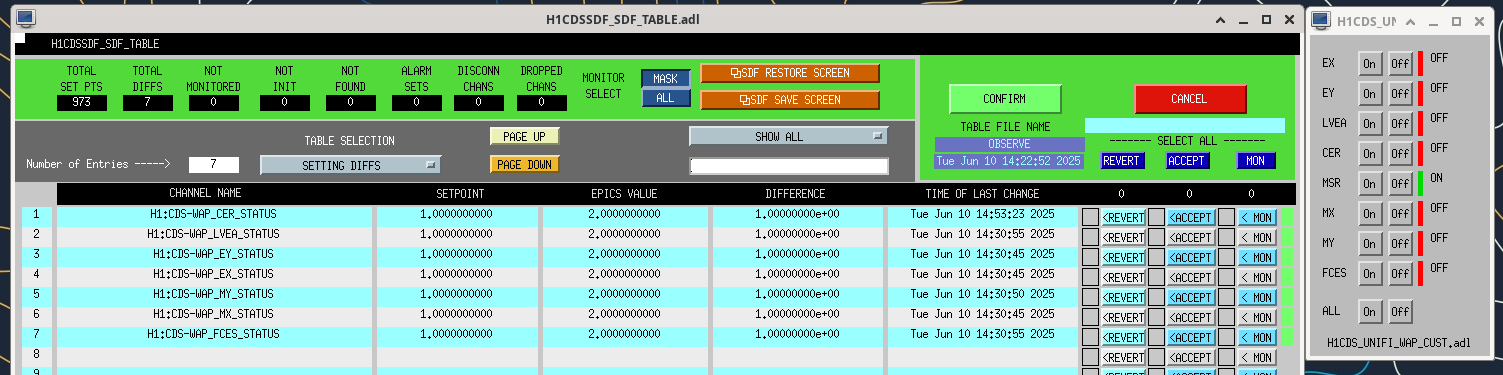Tick monitor checkbox for EX_STATUS row
The width and height of the screenshot is (1503, 375).
(1226, 276)
